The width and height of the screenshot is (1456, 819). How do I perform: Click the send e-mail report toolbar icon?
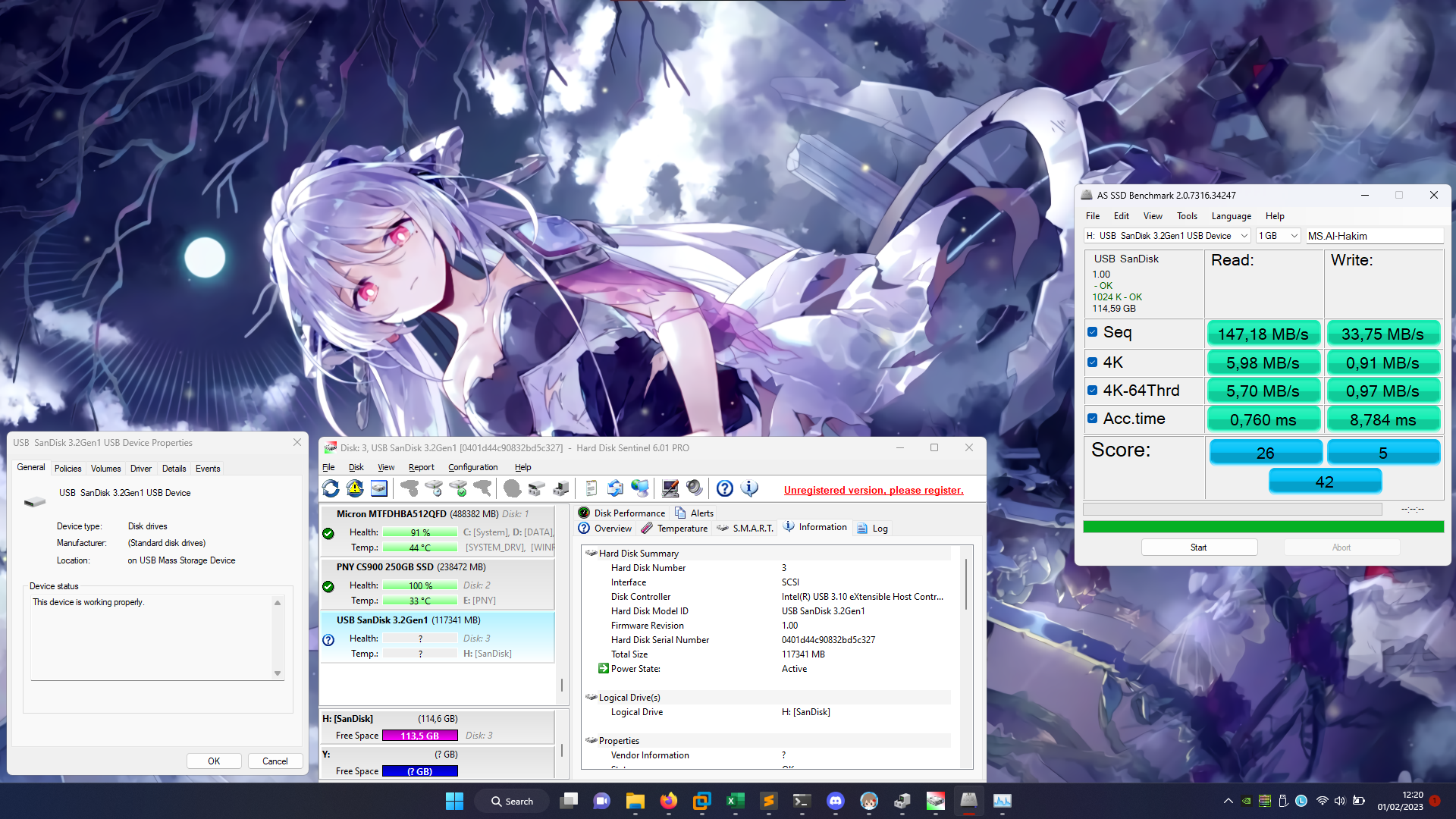pyautogui.click(x=616, y=489)
